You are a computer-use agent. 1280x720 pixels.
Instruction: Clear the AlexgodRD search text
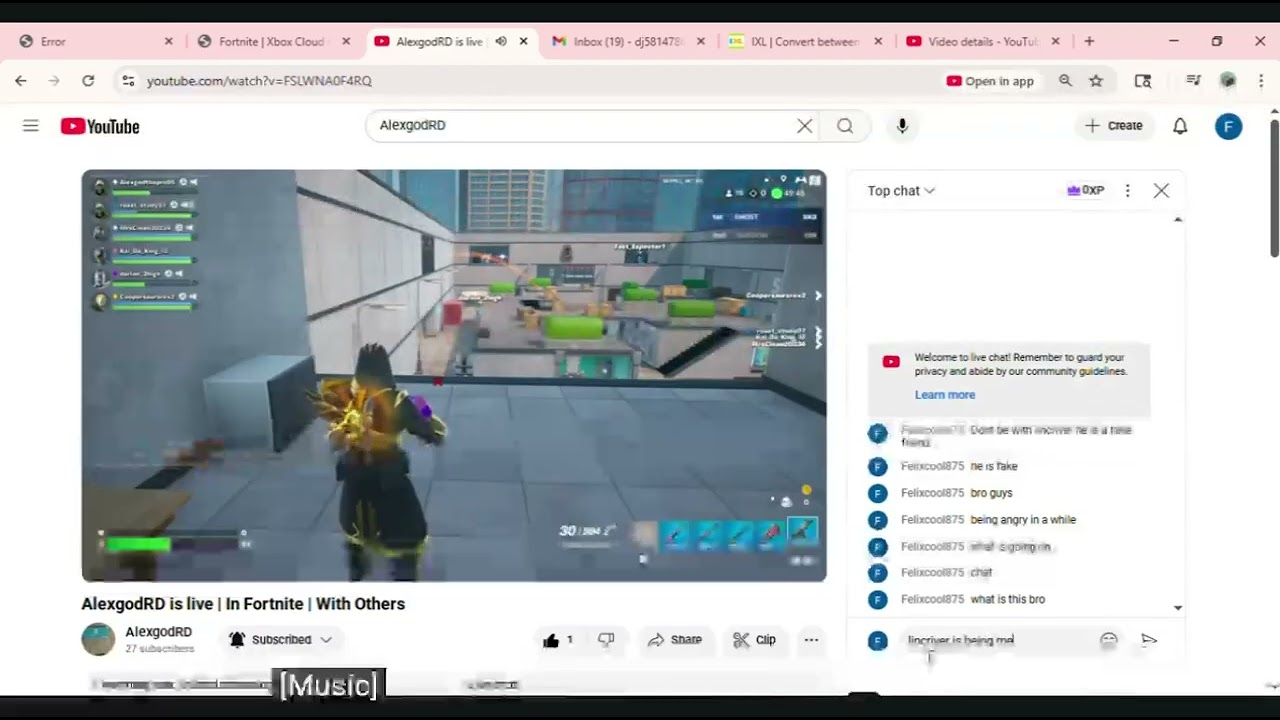[804, 126]
